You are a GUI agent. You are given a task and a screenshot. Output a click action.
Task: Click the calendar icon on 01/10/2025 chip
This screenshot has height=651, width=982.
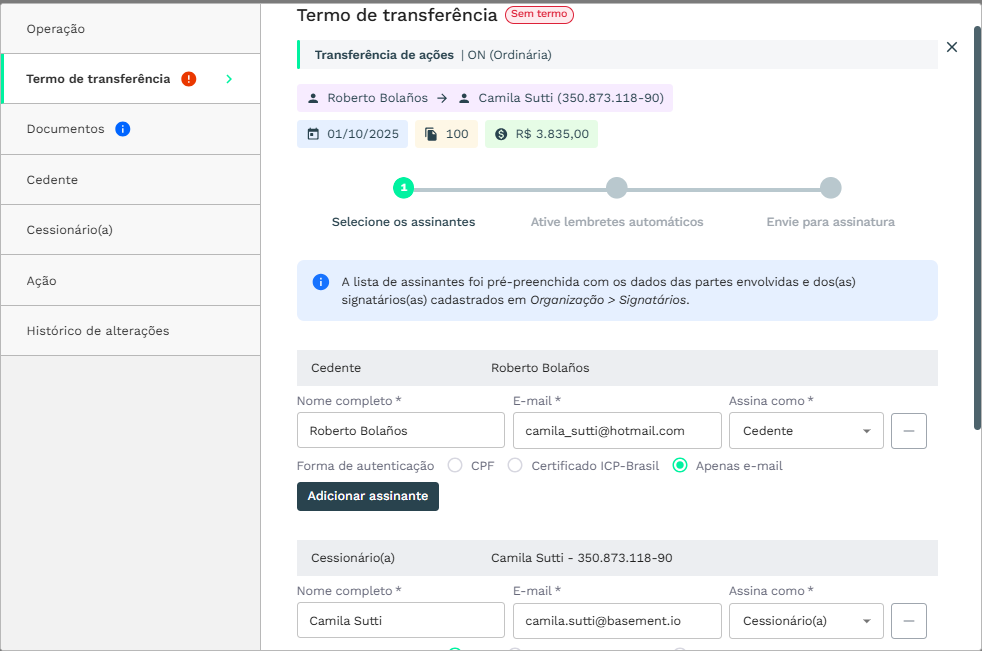point(313,134)
